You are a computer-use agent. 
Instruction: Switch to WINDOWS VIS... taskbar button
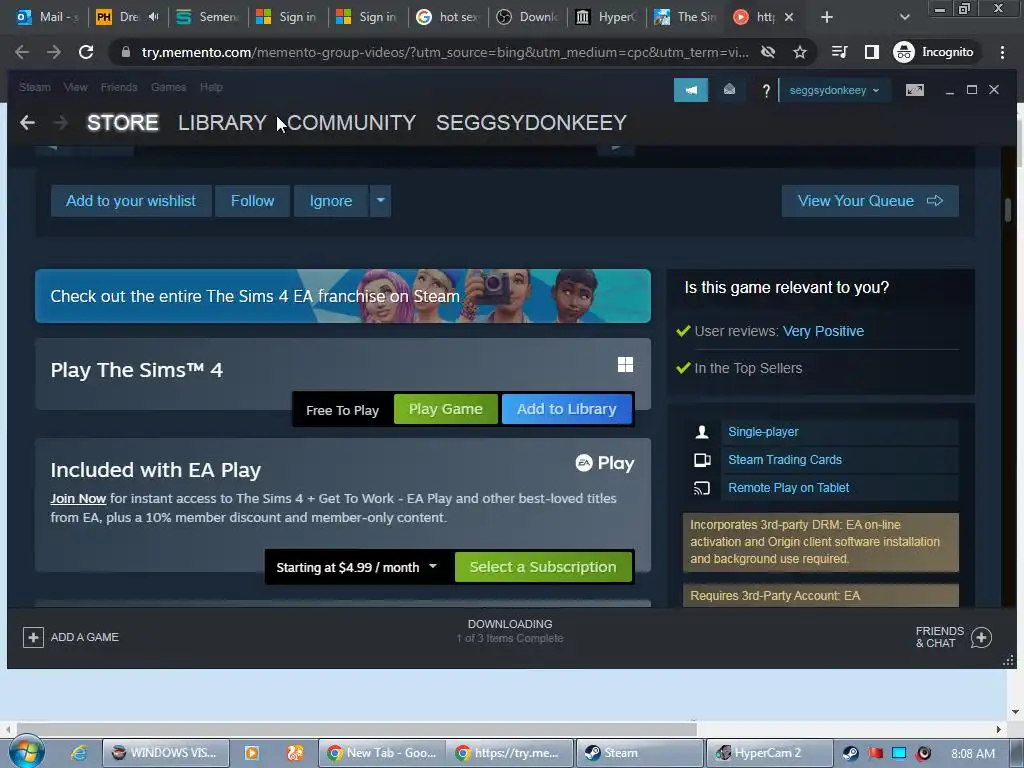tap(166, 753)
